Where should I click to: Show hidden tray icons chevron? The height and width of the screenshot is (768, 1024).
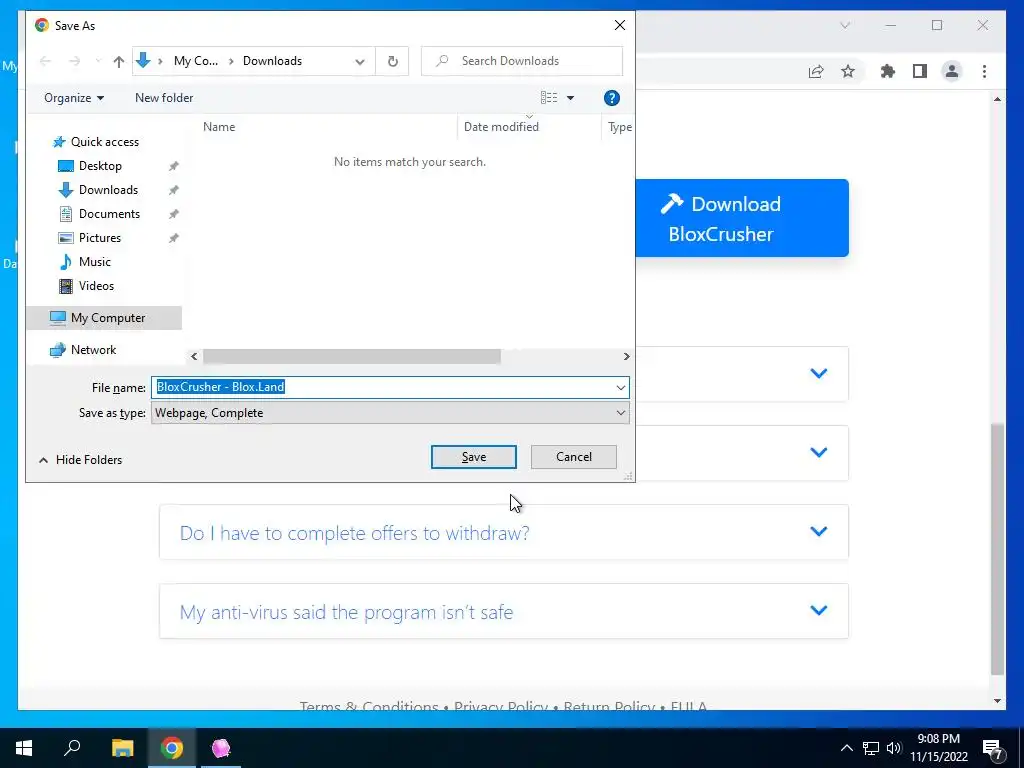pyautogui.click(x=846, y=748)
